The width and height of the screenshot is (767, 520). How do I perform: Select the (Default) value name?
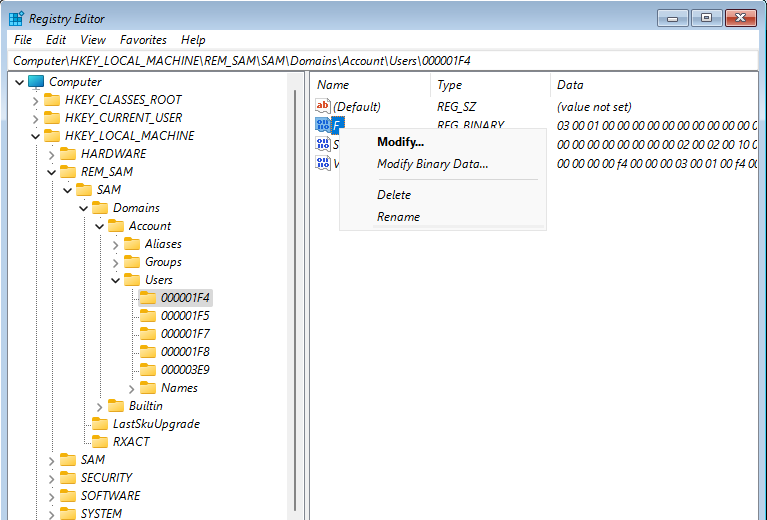click(357, 107)
